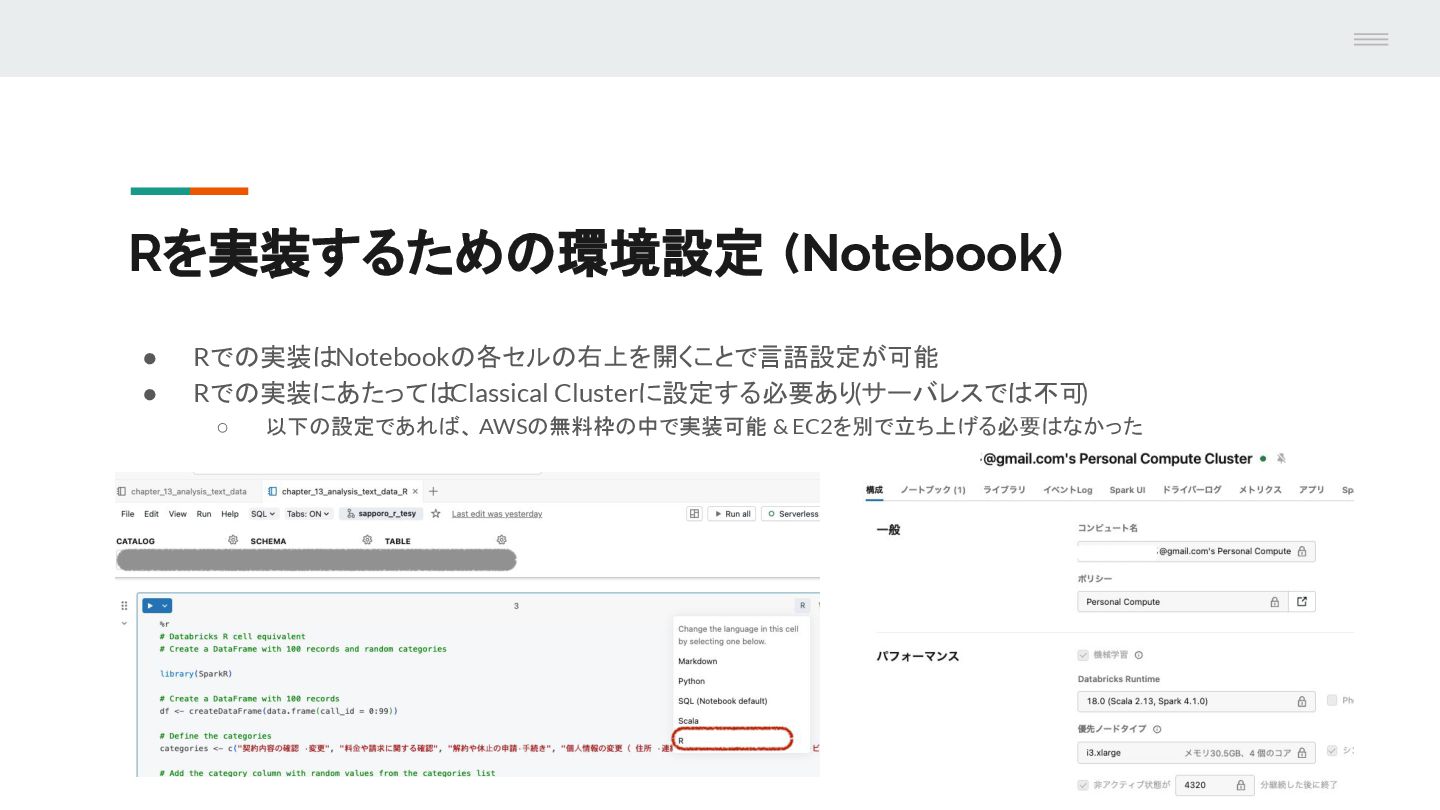1440x810 pixels.
Task: Select Python cell language
Action: pos(691,681)
